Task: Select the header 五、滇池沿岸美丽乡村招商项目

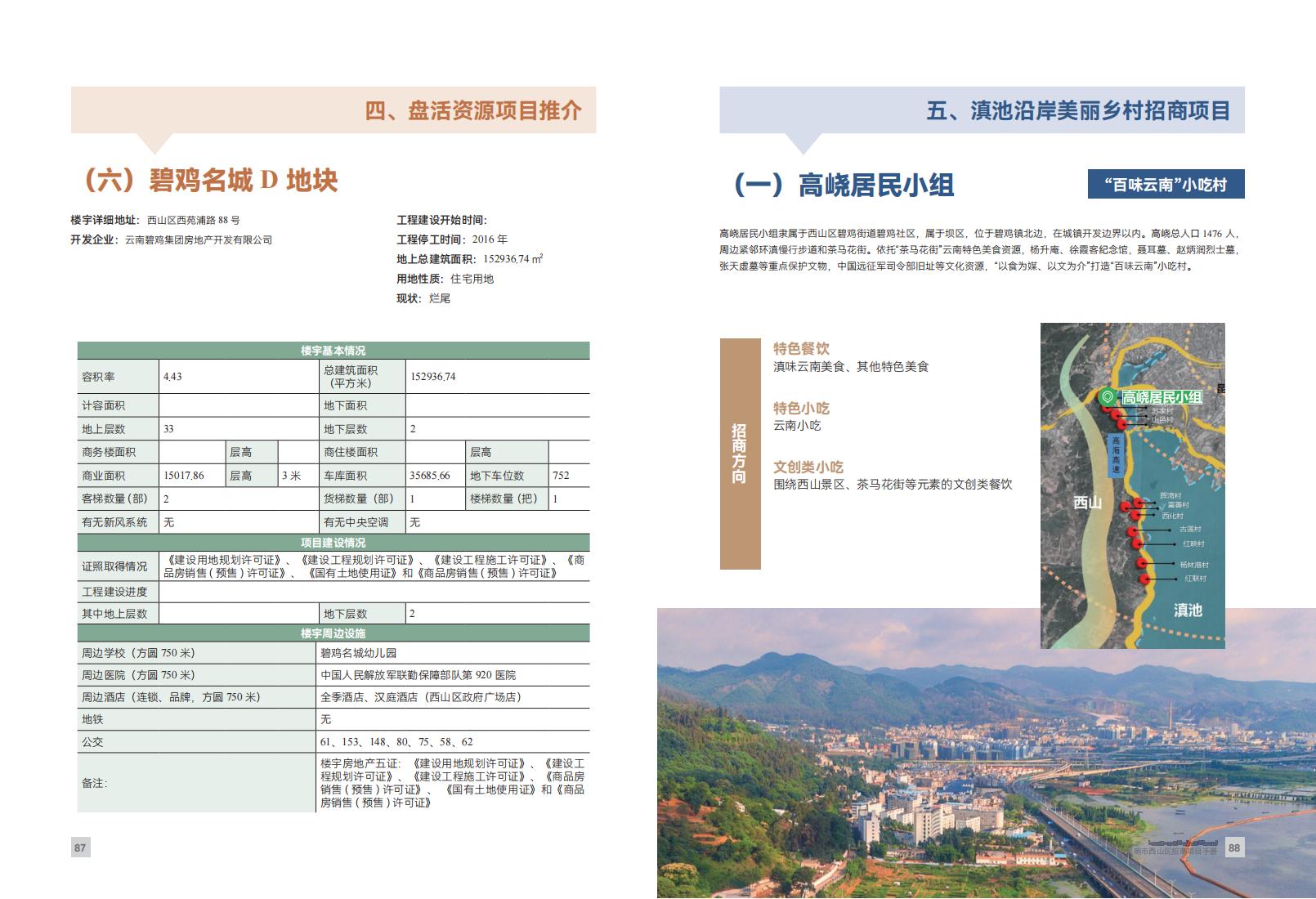Action: click(1078, 110)
